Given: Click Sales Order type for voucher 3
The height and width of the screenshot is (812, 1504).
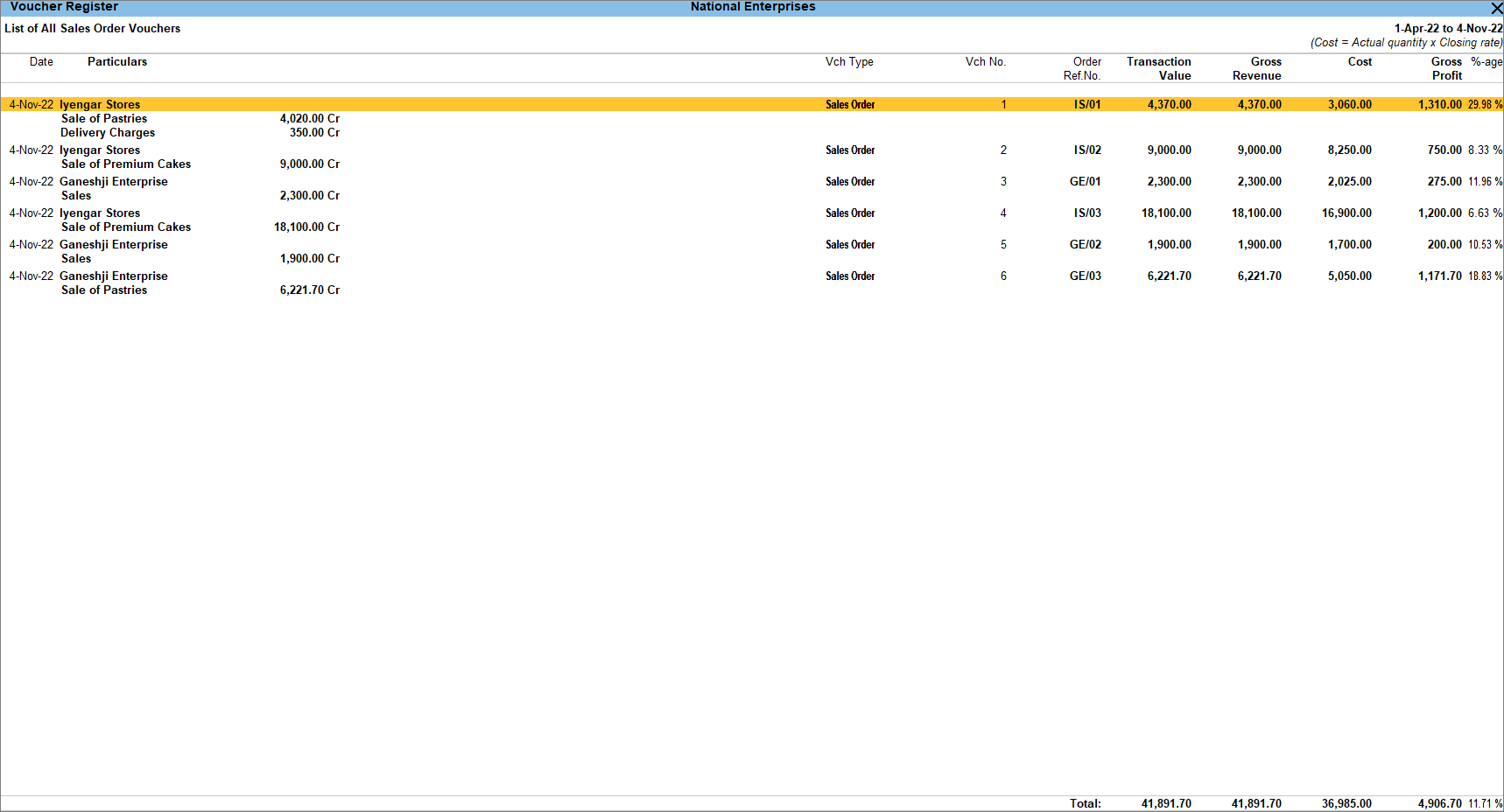Looking at the screenshot, I should pos(850,182).
